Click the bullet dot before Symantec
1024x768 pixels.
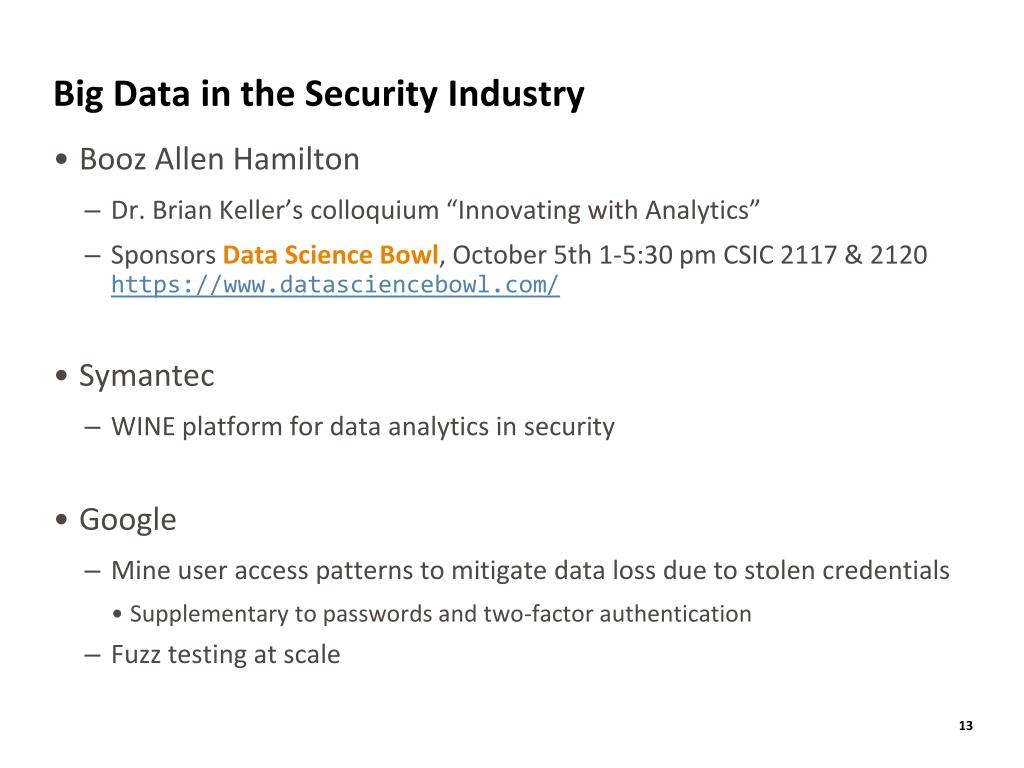coord(61,376)
